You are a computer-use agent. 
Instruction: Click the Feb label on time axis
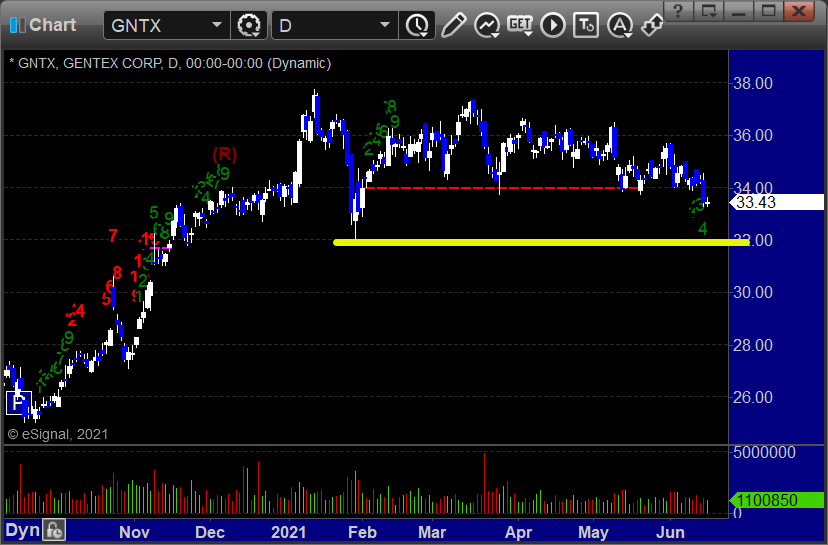362,532
